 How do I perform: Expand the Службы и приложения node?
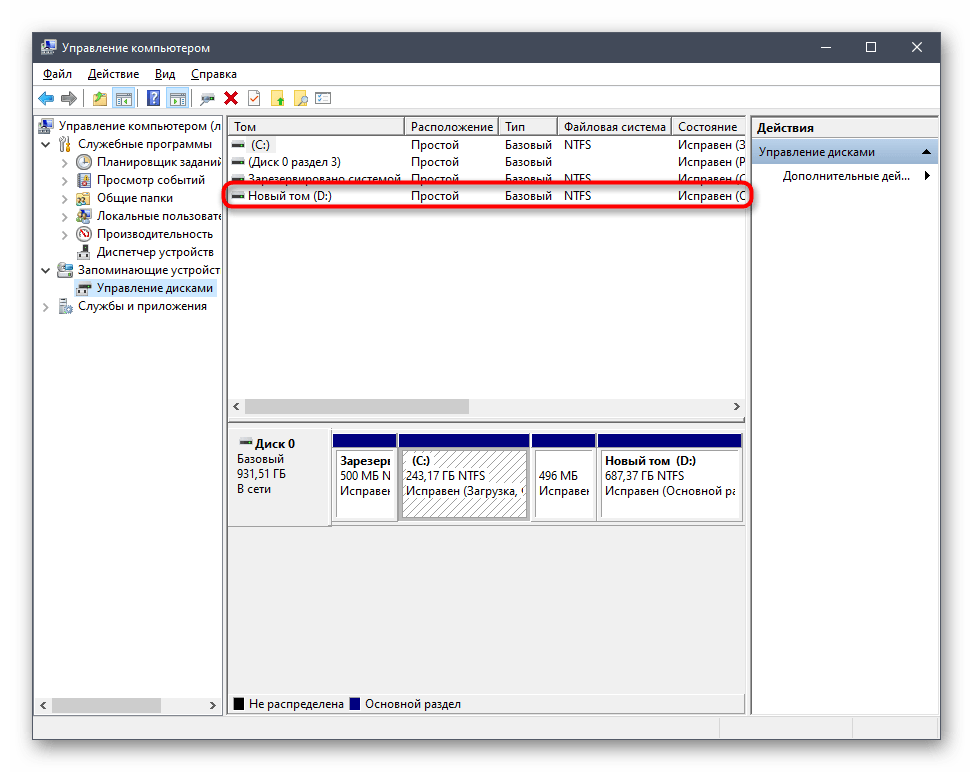tap(46, 306)
